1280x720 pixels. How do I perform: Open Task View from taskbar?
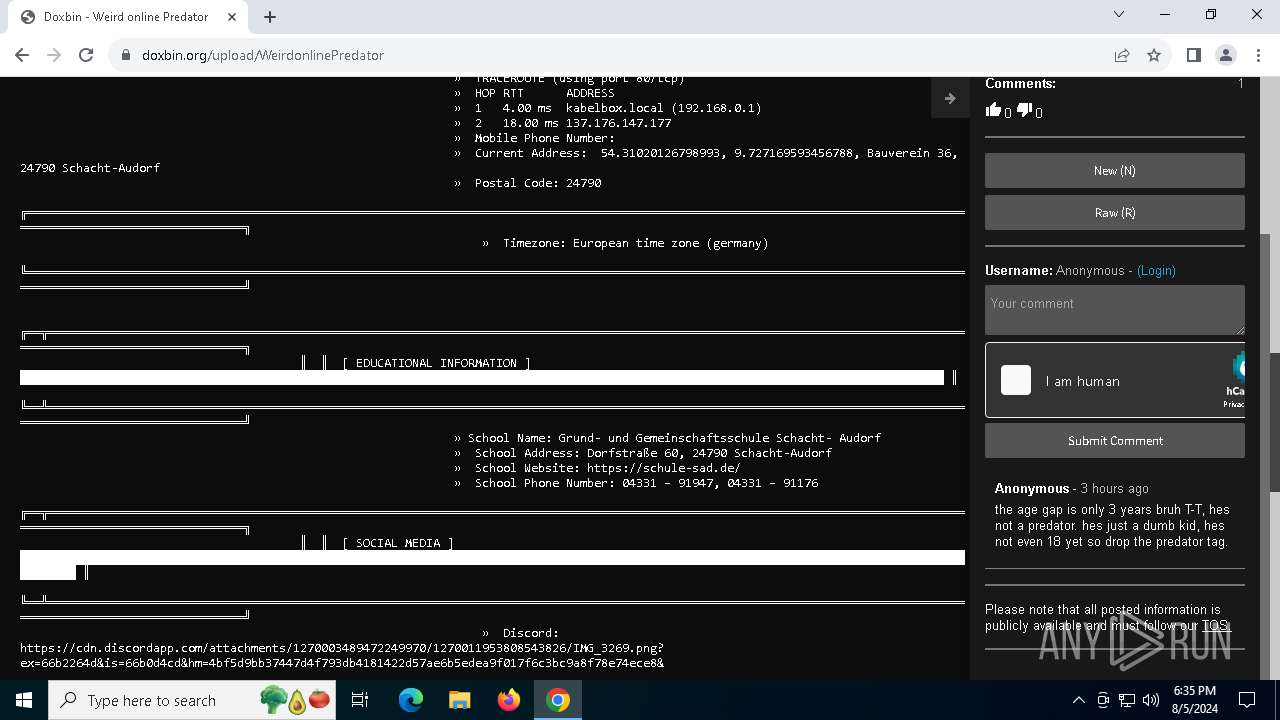pos(360,700)
